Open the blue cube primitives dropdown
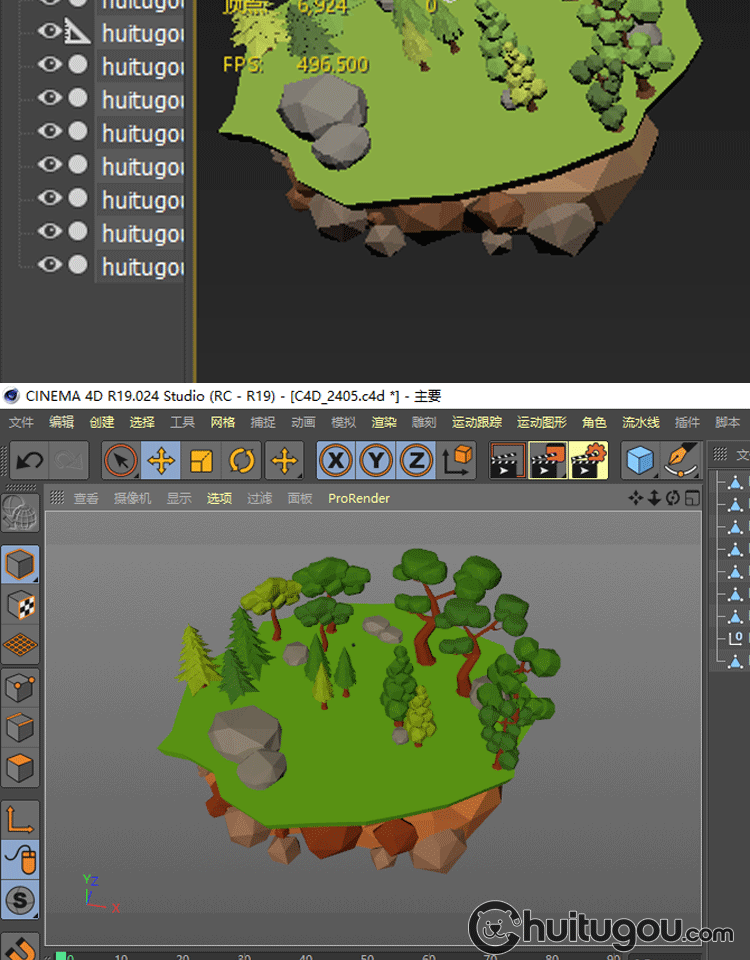Viewport: 750px width, 960px height. (x=640, y=461)
